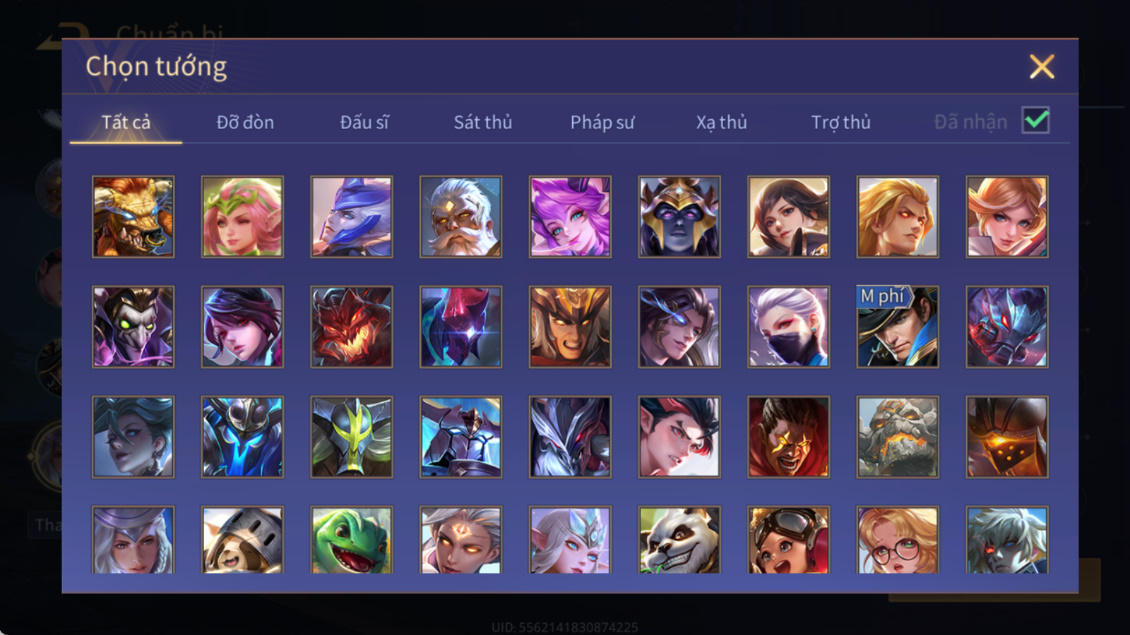This screenshot has width=1130, height=635.
Task: Open the 'Pháp sư' tab
Action: tap(602, 123)
